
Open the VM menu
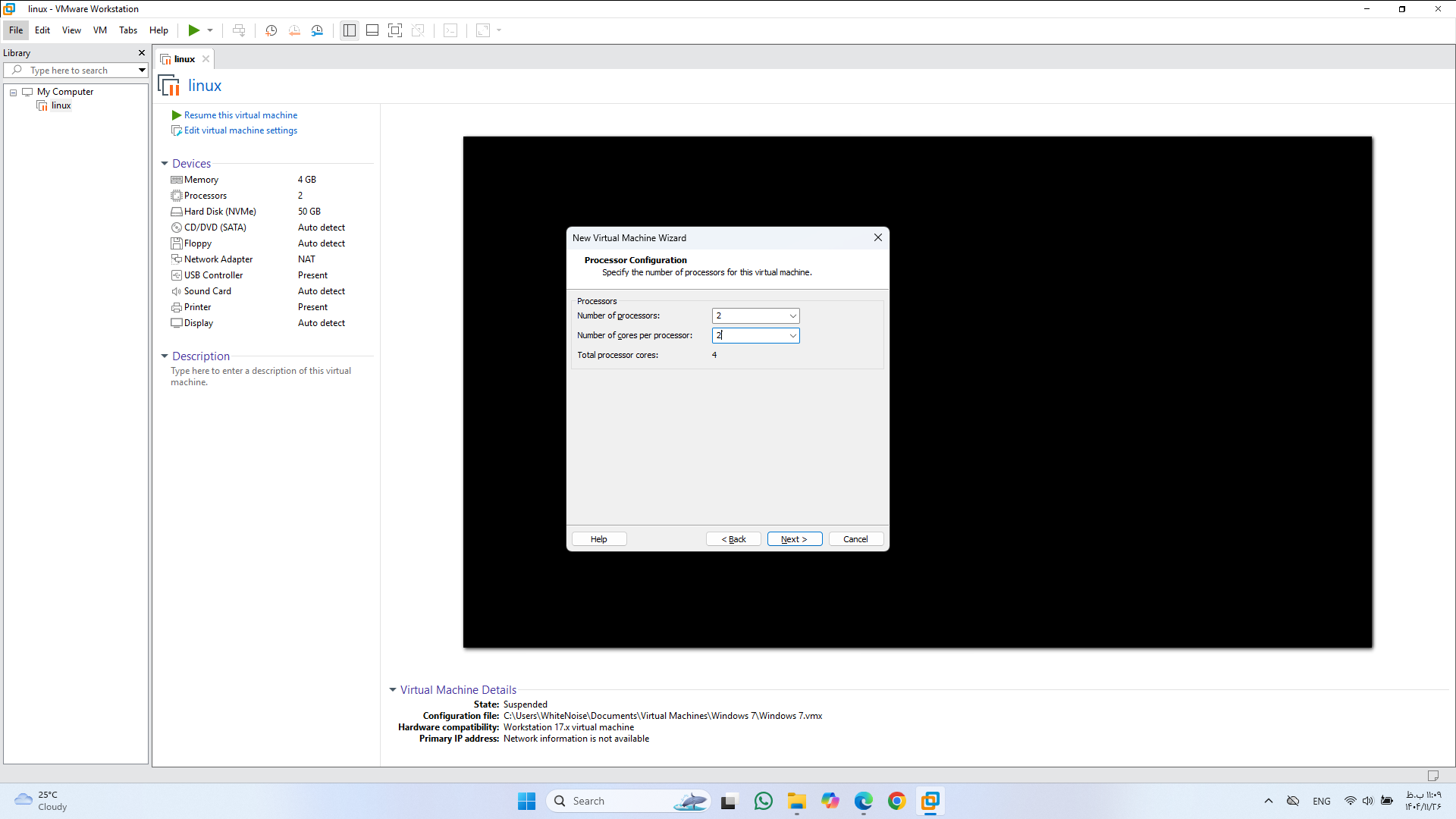[x=100, y=30]
